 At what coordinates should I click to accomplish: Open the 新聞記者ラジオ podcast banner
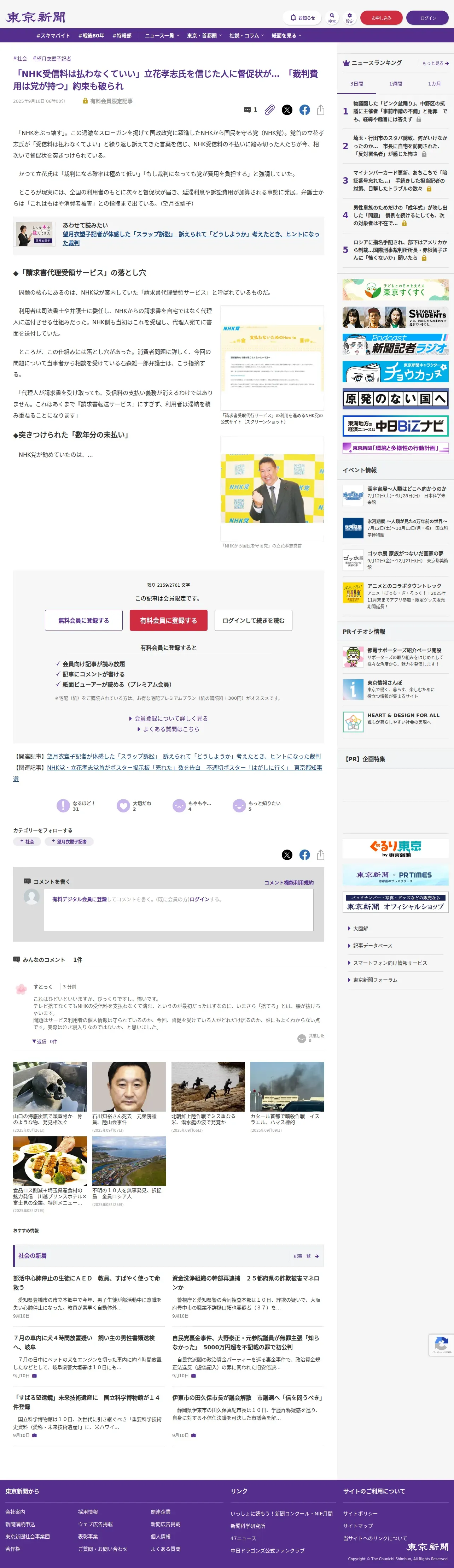[396, 344]
